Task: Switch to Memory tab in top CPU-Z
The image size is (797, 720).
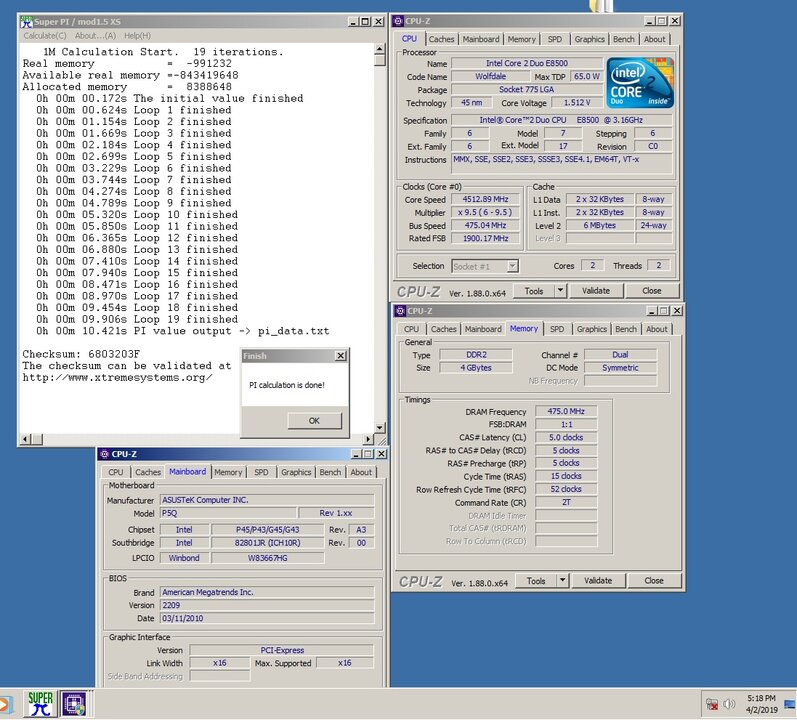Action: (x=522, y=39)
